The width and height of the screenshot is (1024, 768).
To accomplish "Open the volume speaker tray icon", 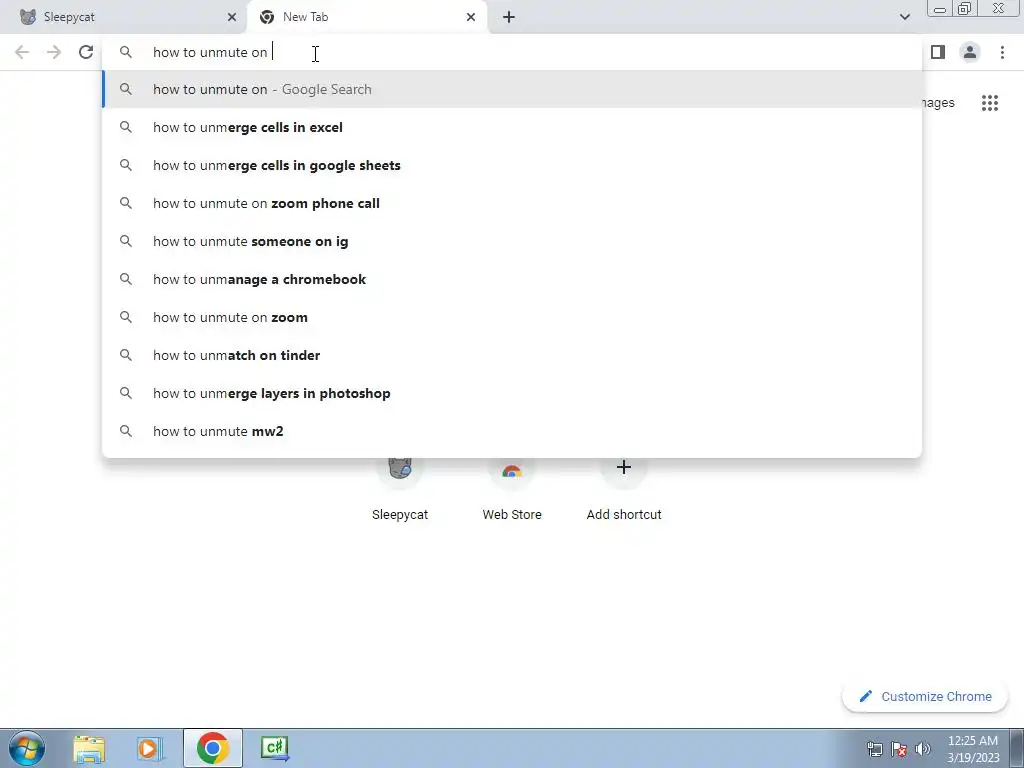I will pyautogui.click(x=922, y=749).
